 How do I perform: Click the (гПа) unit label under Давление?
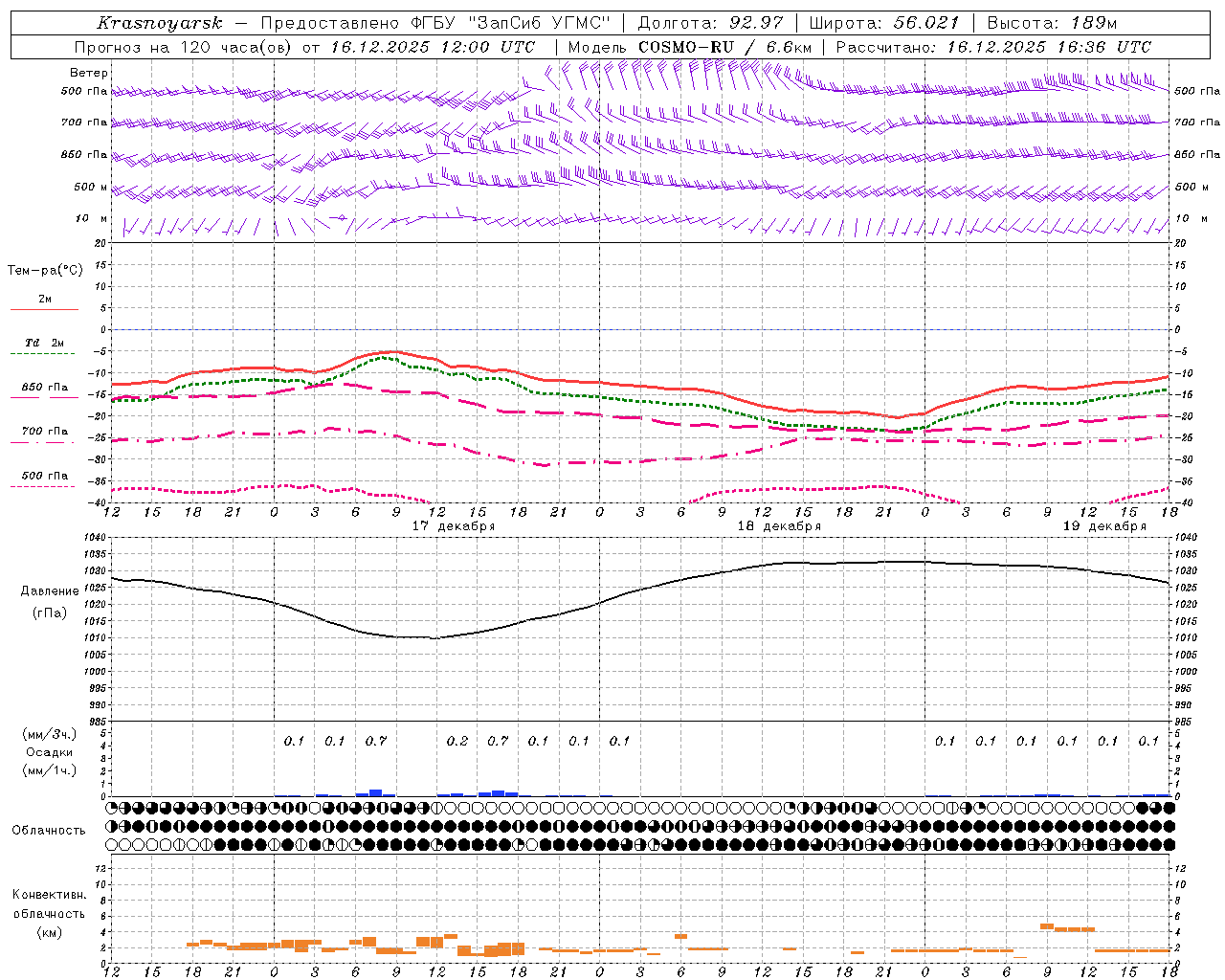pyautogui.click(x=50, y=612)
